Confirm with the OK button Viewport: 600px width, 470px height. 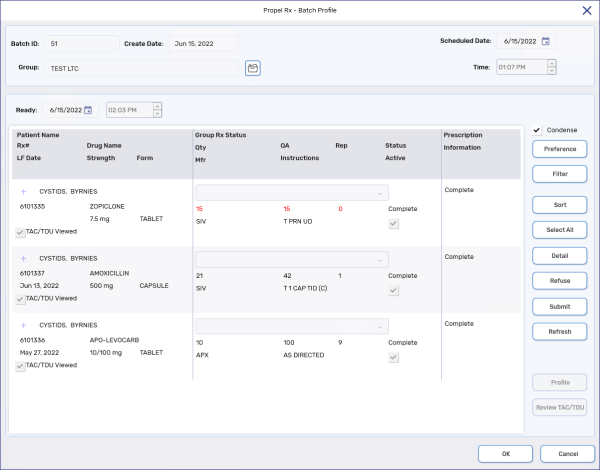pos(504,453)
